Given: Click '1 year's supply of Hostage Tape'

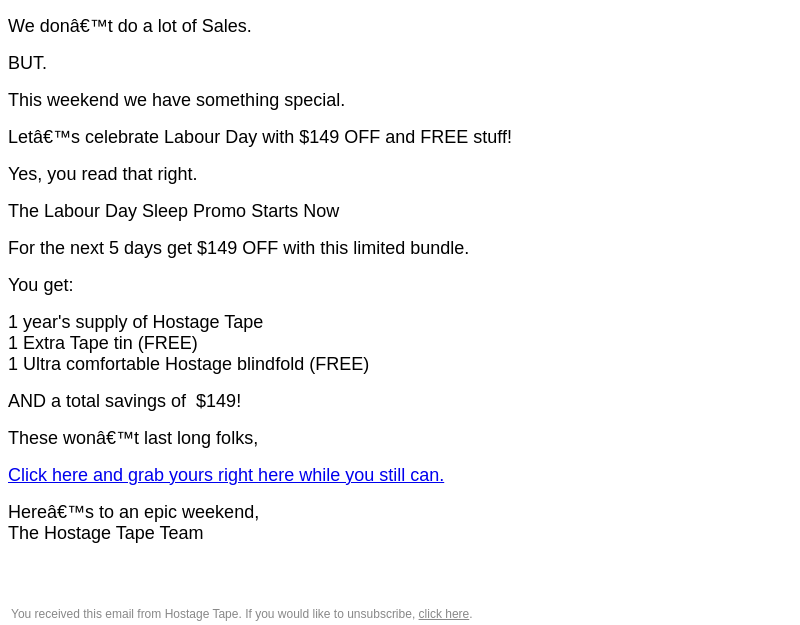Looking at the screenshot, I should pyautogui.click(x=136, y=322).
